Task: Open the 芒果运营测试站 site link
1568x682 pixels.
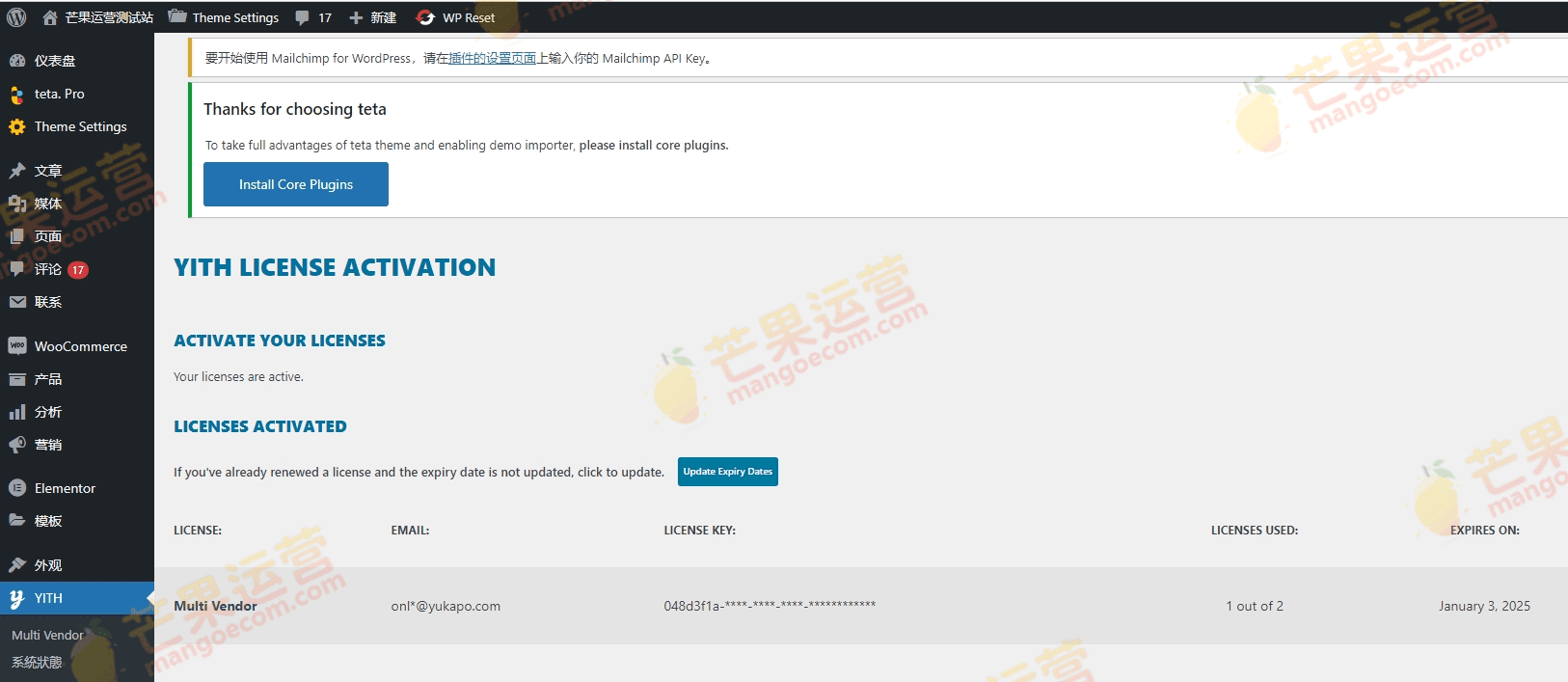Action: [x=109, y=17]
